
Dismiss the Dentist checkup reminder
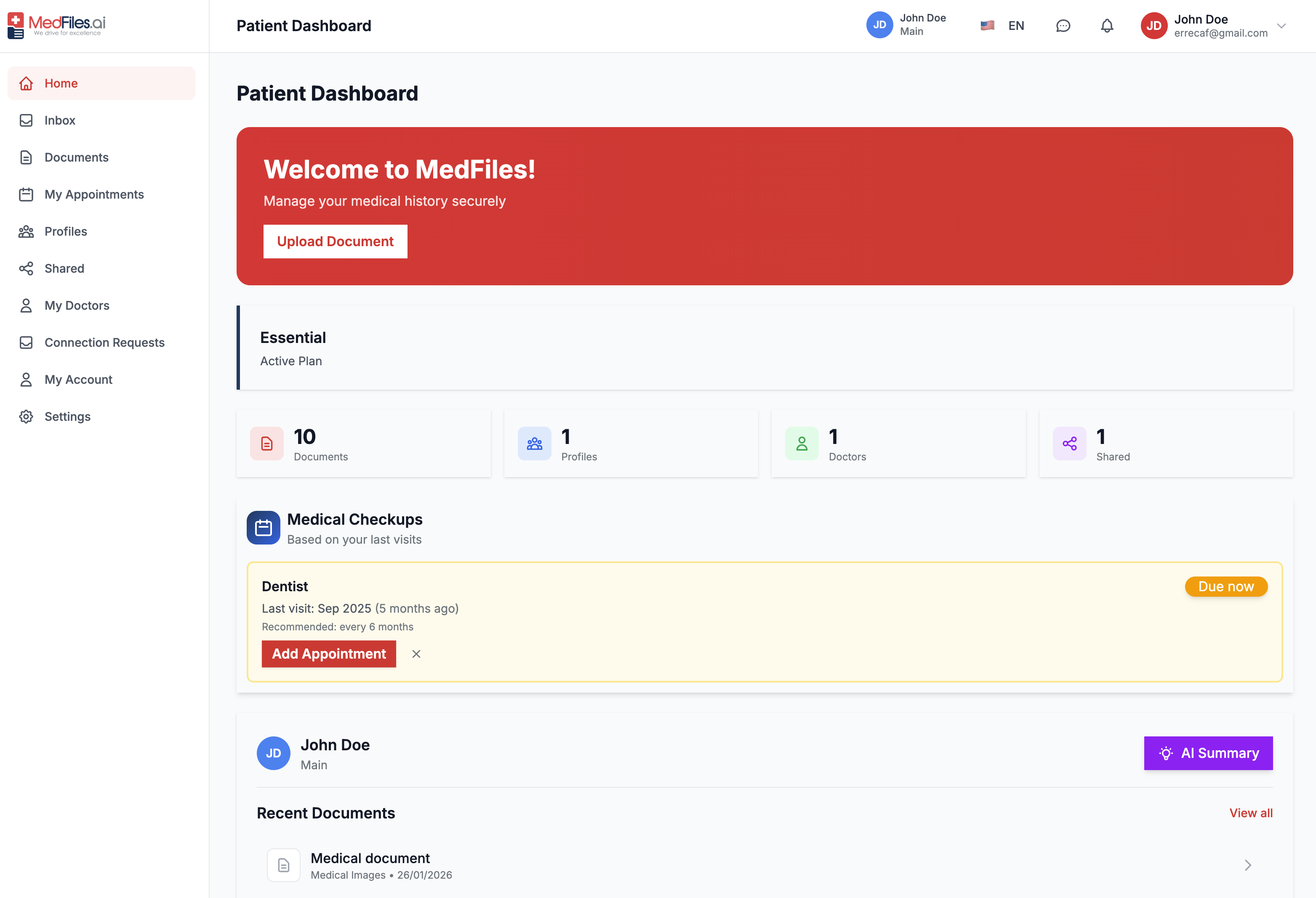(x=416, y=654)
